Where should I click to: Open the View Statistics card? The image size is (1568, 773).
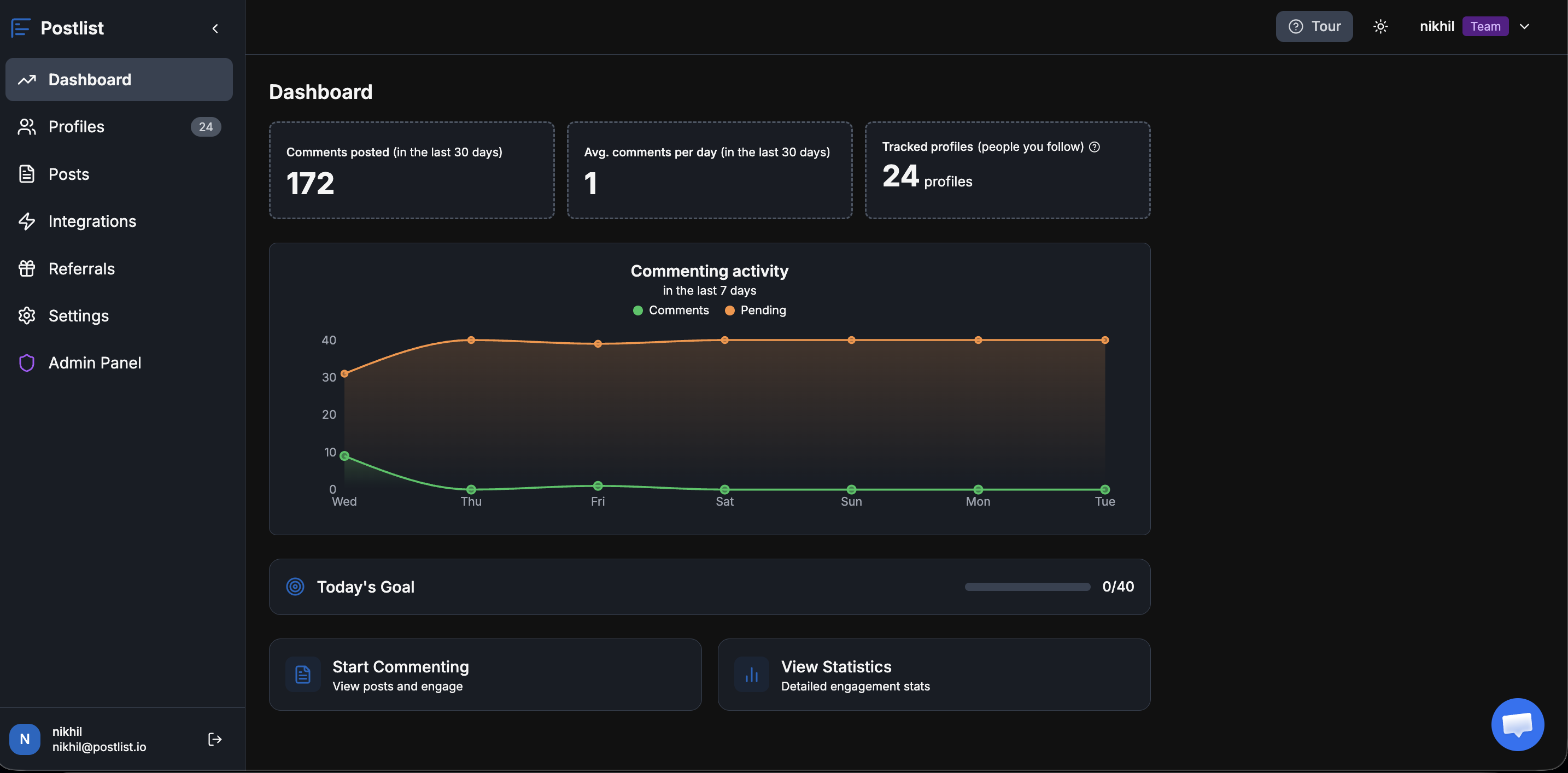point(933,675)
